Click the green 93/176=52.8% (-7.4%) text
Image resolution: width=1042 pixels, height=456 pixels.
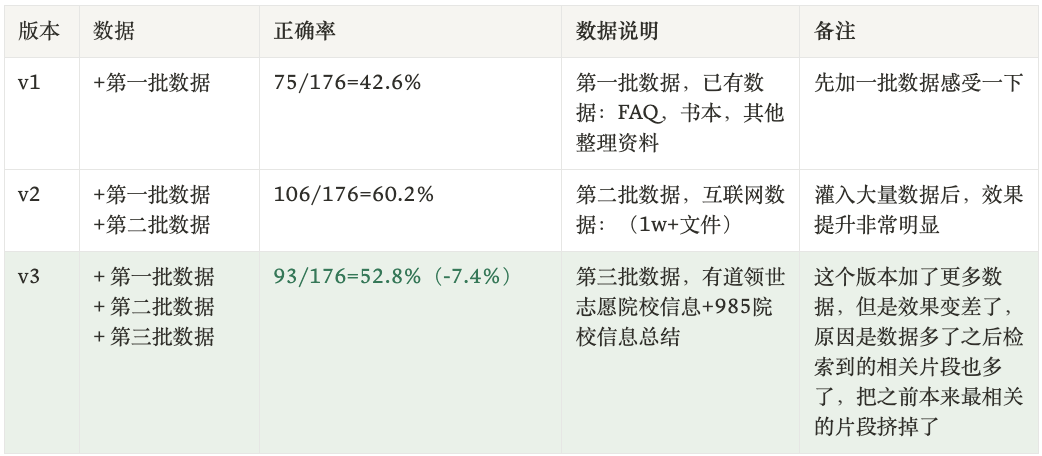coord(393,277)
